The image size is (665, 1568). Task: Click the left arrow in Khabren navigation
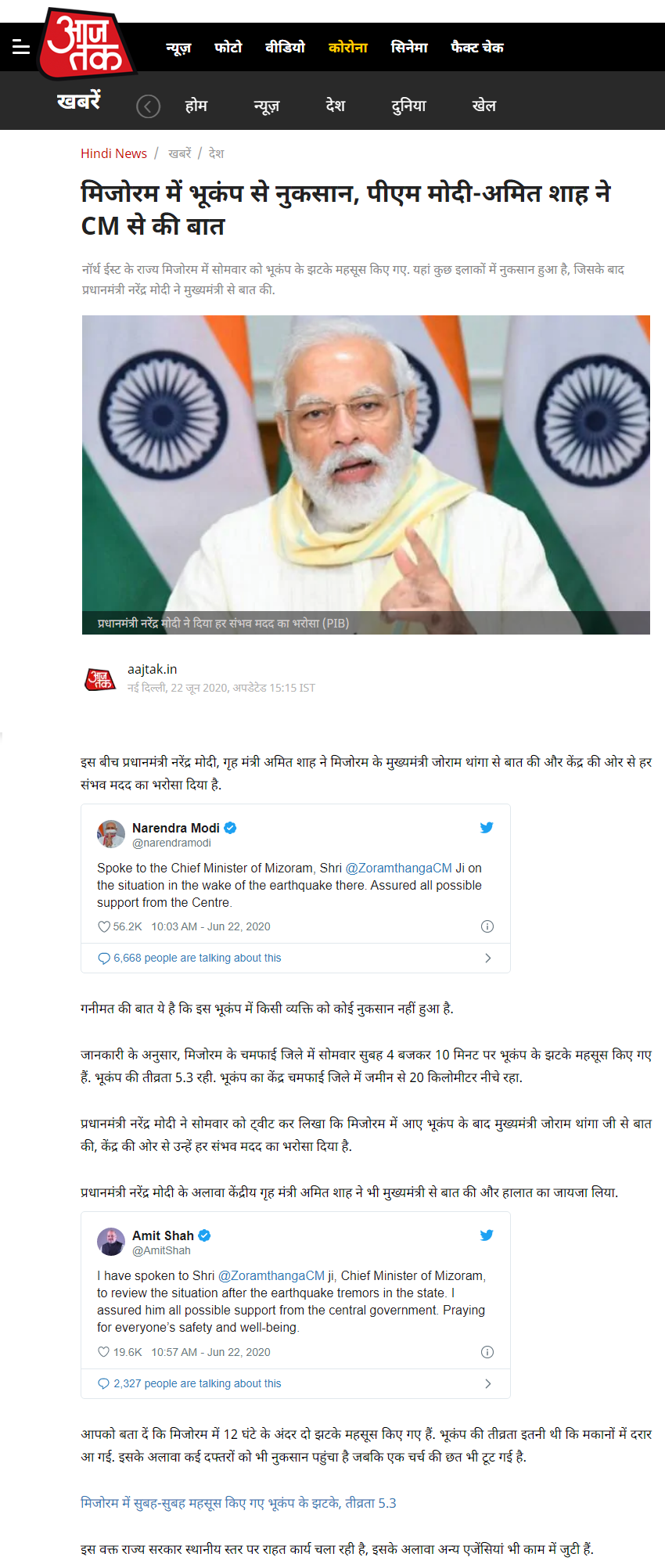pyautogui.click(x=148, y=106)
